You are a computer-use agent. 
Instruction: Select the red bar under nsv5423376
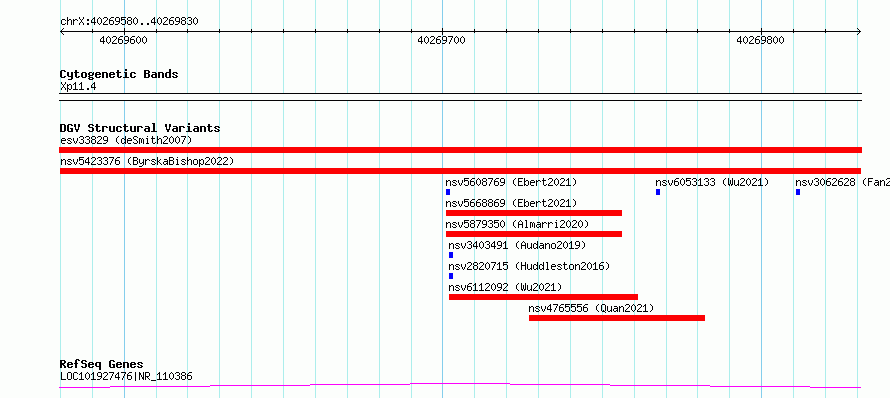point(460,171)
